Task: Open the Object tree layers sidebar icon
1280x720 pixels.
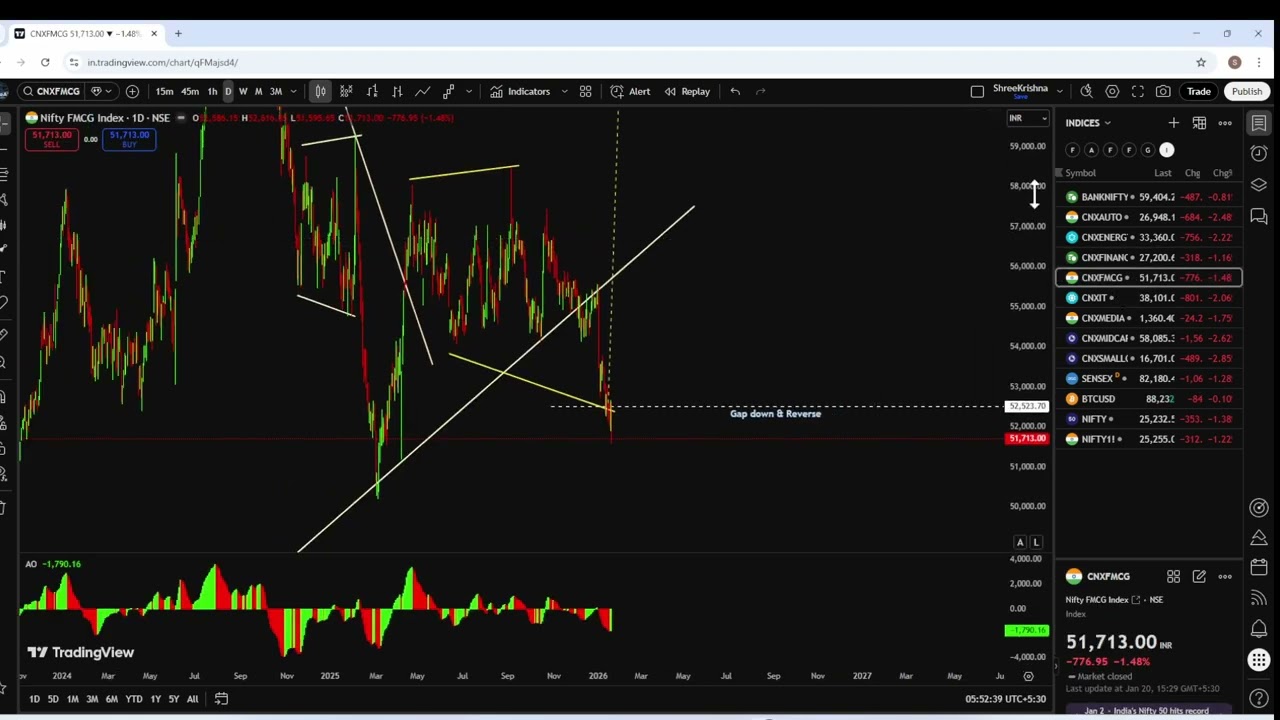Action: pyautogui.click(x=1259, y=185)
